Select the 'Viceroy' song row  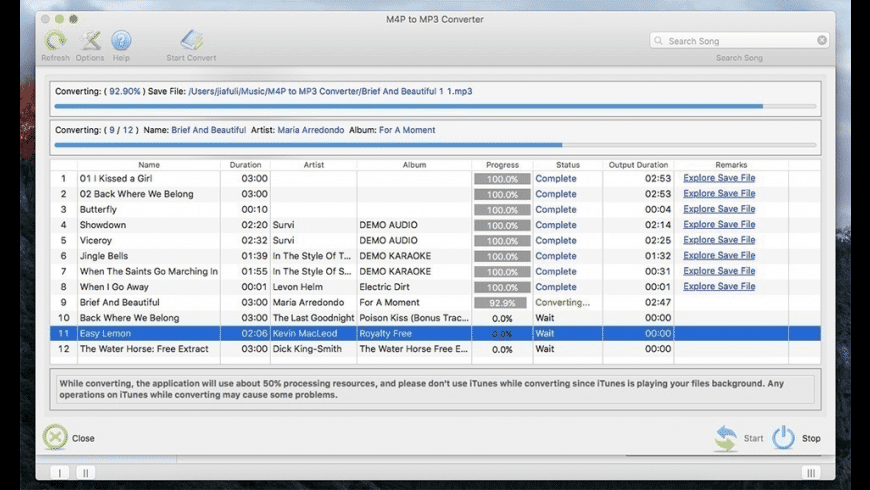point(435,240)
